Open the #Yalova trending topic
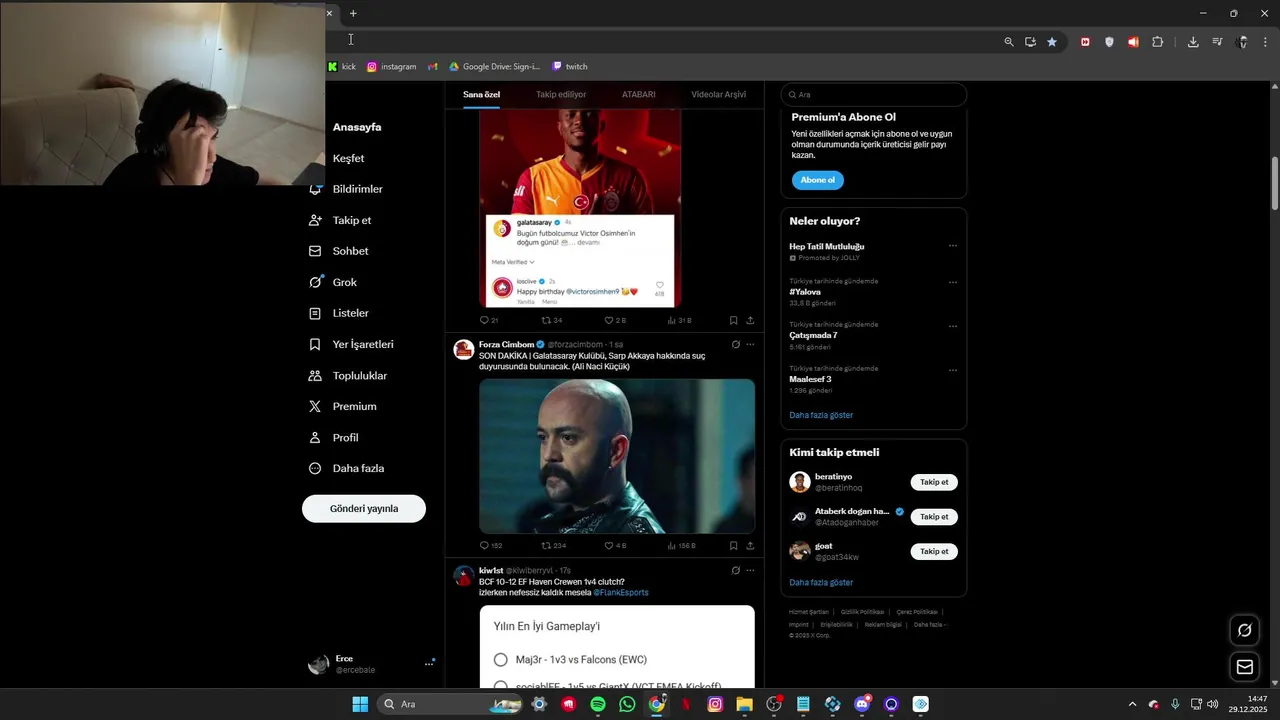 coord(805,292)
